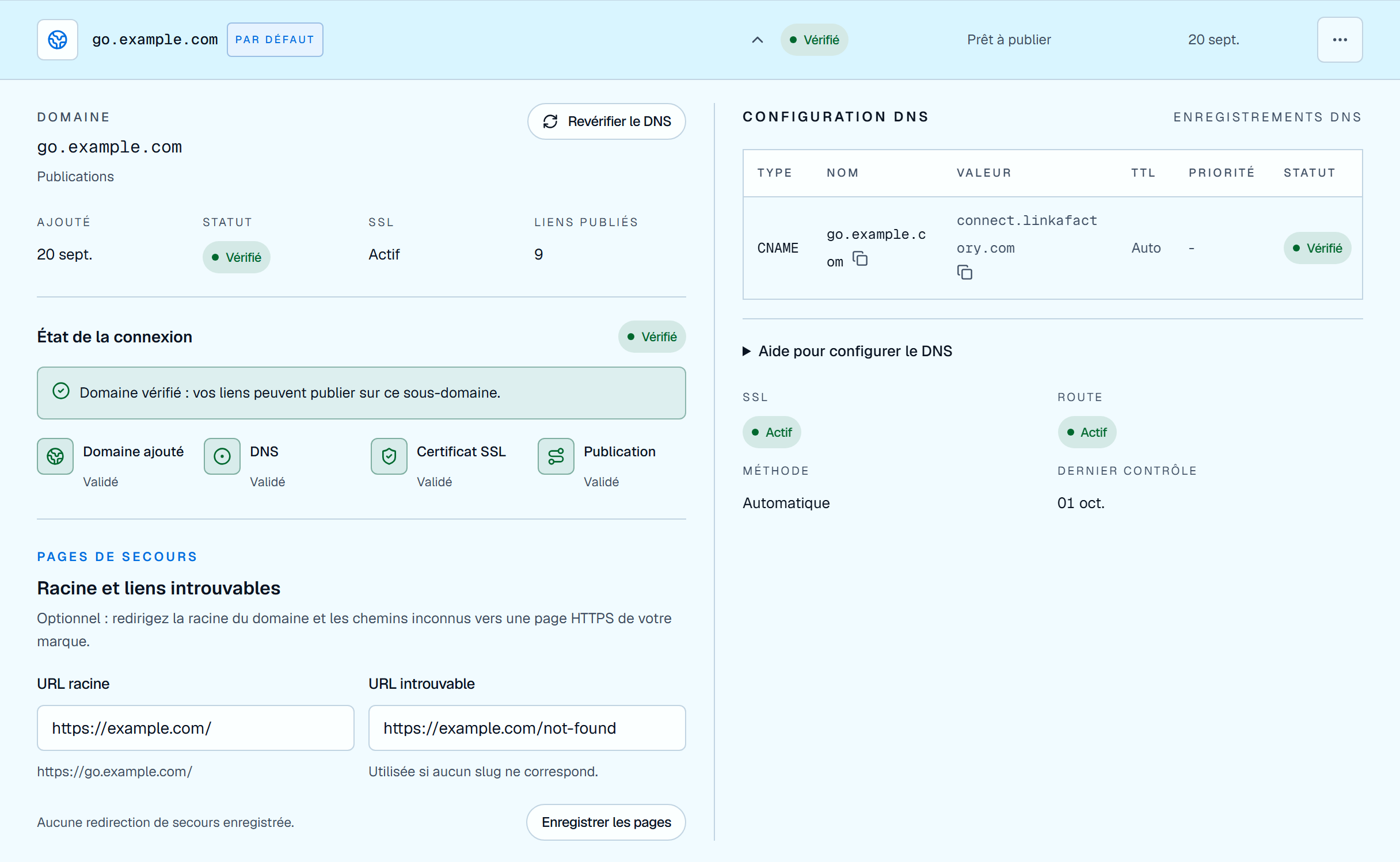Click the Vérifié badge next to État de la connexion
Image resolution: width=1400 pixels, height=862 pixels.
coord(652,337)
